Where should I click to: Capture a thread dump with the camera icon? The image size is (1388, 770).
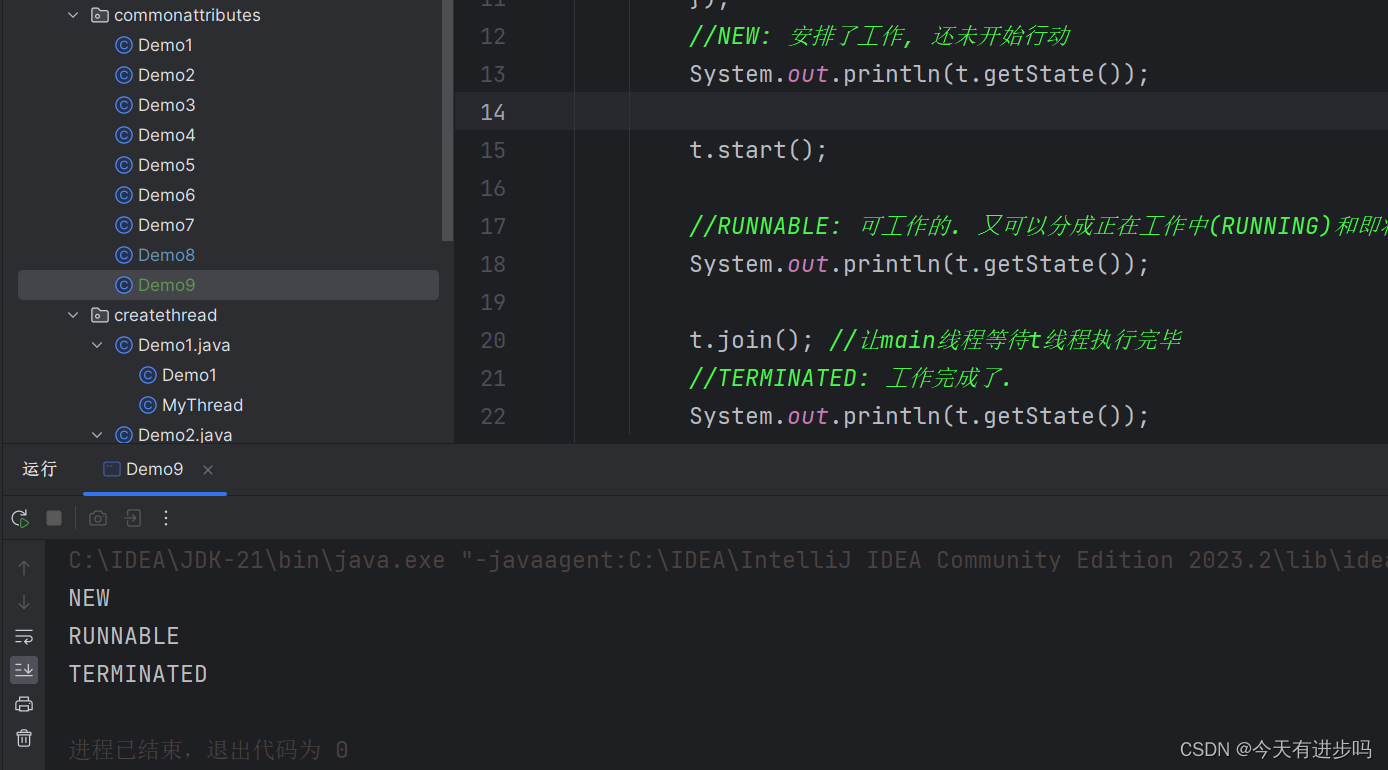[x=97, y=518]
